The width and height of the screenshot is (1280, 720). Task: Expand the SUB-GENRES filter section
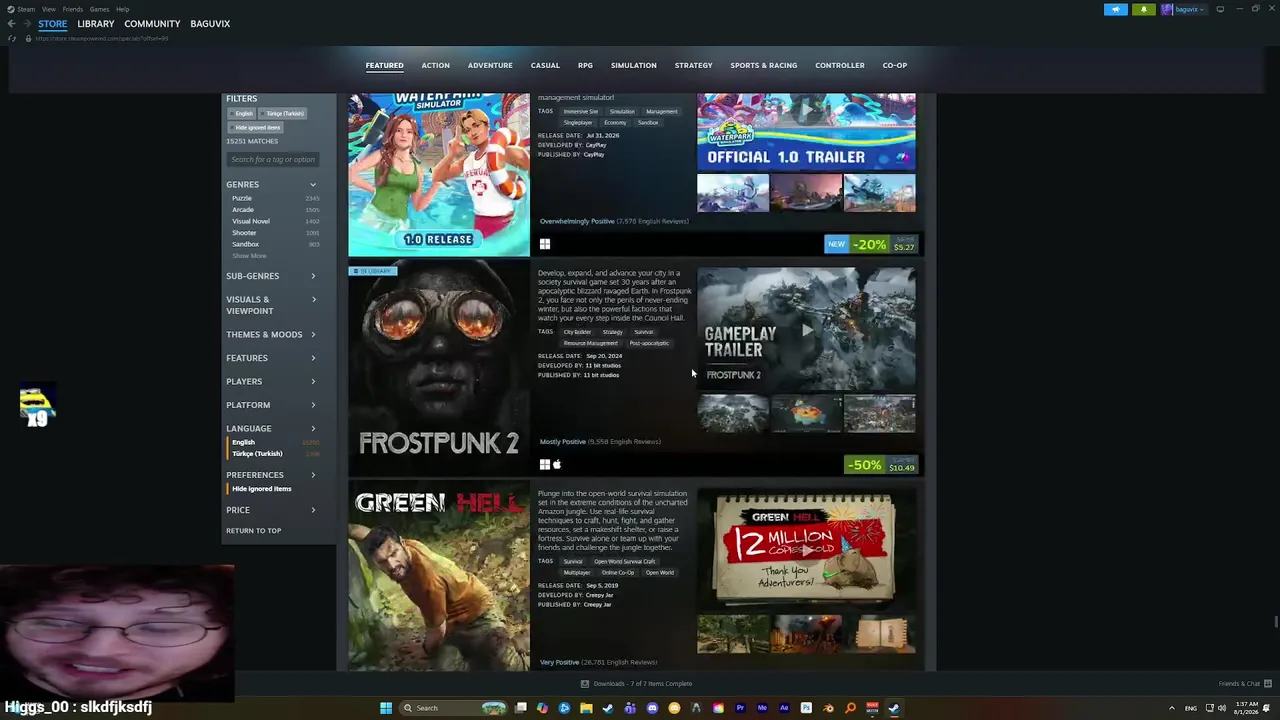271,276
